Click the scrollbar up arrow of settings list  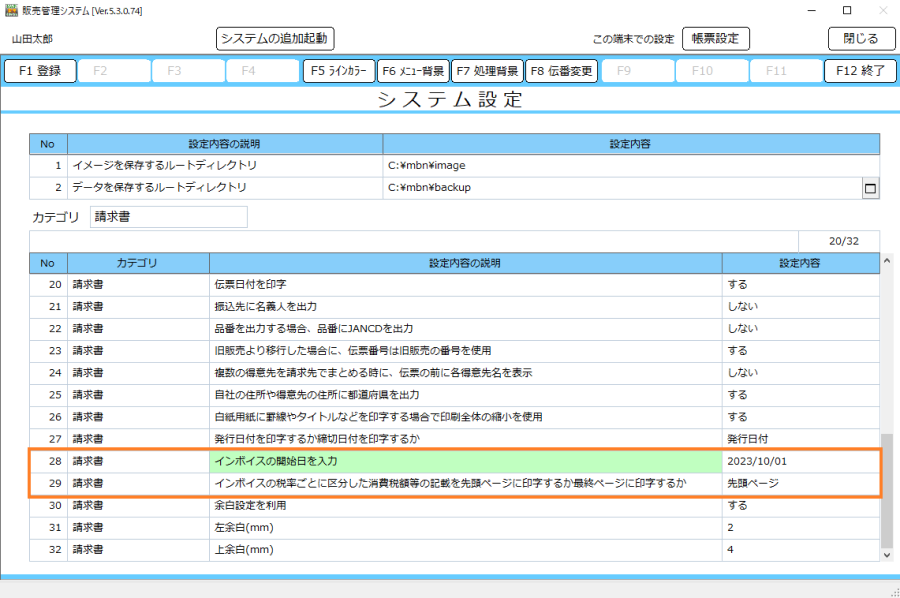tap(887, 261)
